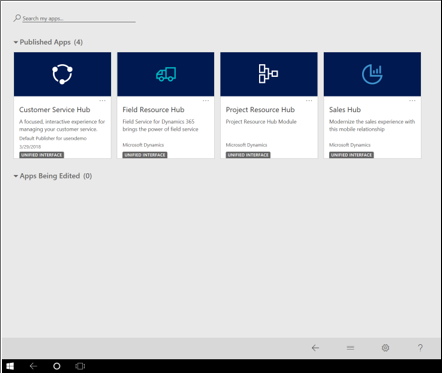Select the Project Resource Hub title

(260, 110)
